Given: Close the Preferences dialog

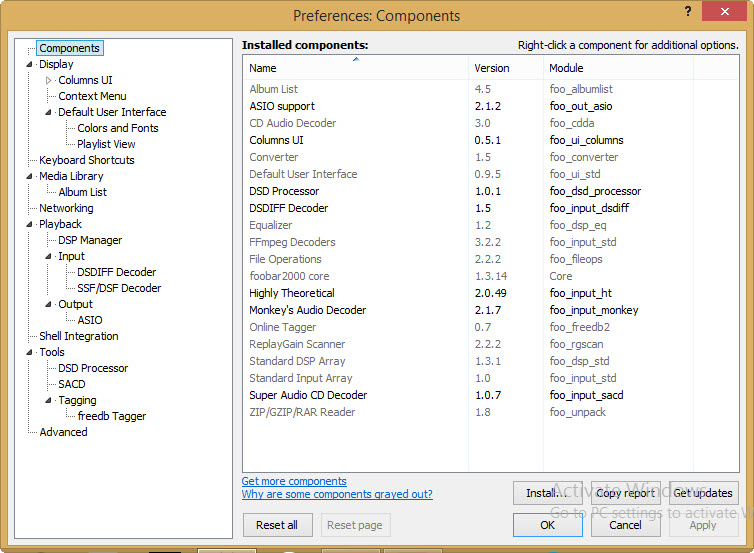Looking at the screenshot, I should click(724, 12).
